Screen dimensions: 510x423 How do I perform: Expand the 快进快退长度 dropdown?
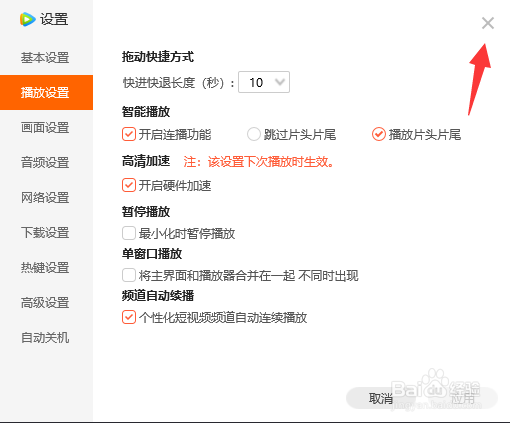pos(264,82)
